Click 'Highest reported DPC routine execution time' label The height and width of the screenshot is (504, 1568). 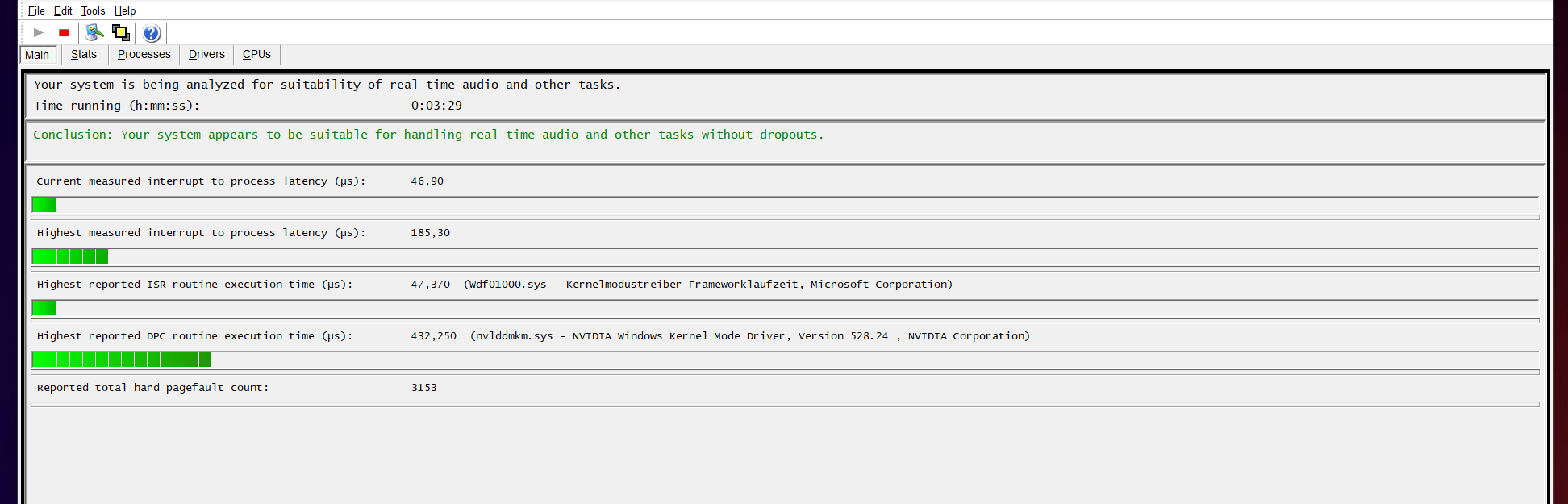click(195, 336)
